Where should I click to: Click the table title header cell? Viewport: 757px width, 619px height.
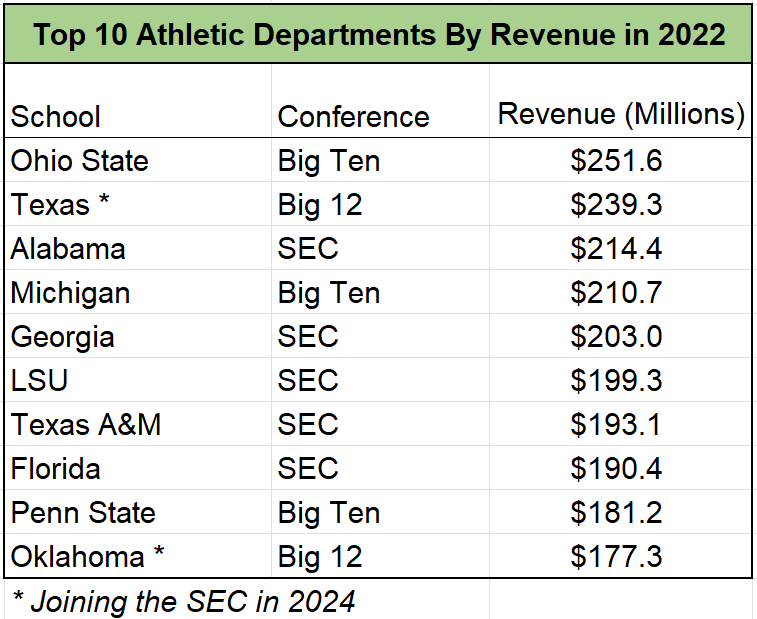[378, 34]
